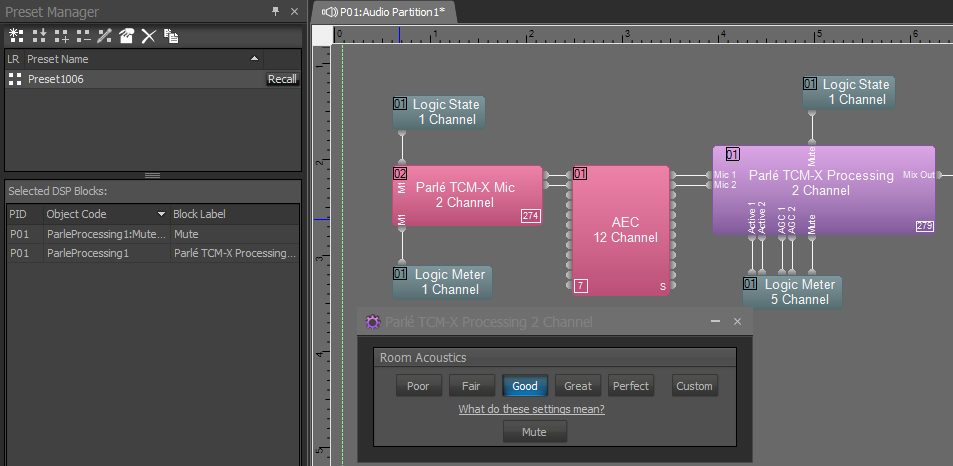This screenshot has width=953, height=466.
Task: Click the 01 index badge on the Parlé Processing block
Action: point(732,154)
